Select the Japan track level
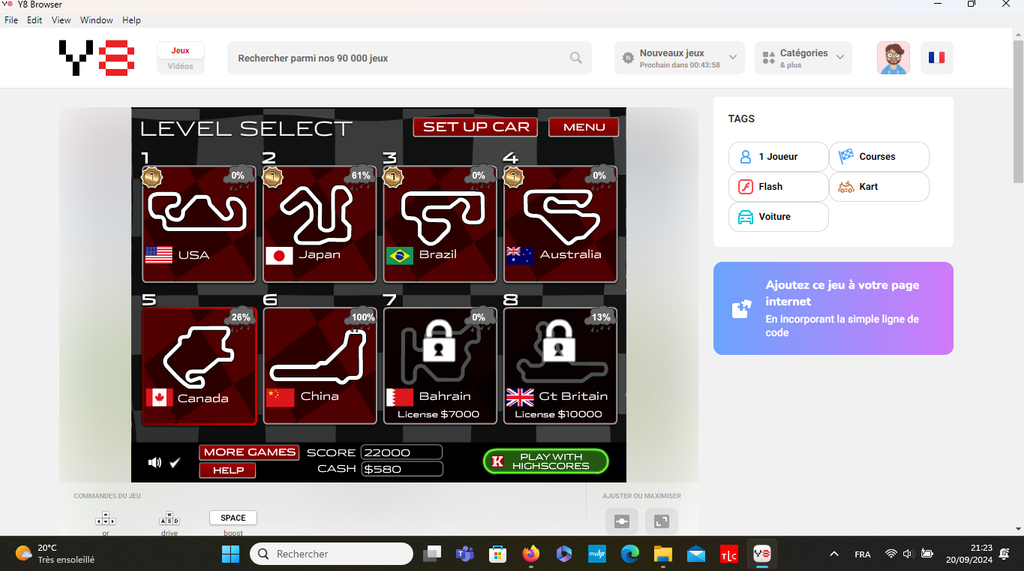Viewport: 1024px width, 571px height. [x=319, y=224]
